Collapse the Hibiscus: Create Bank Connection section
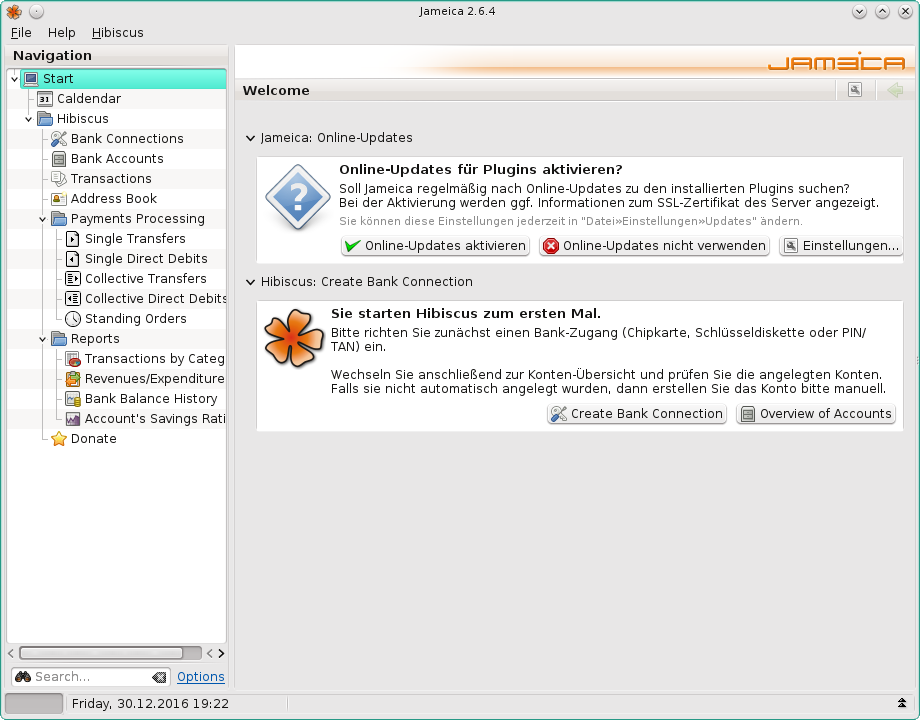This screenshot has height=720, width=920. [x=250, y=282]
